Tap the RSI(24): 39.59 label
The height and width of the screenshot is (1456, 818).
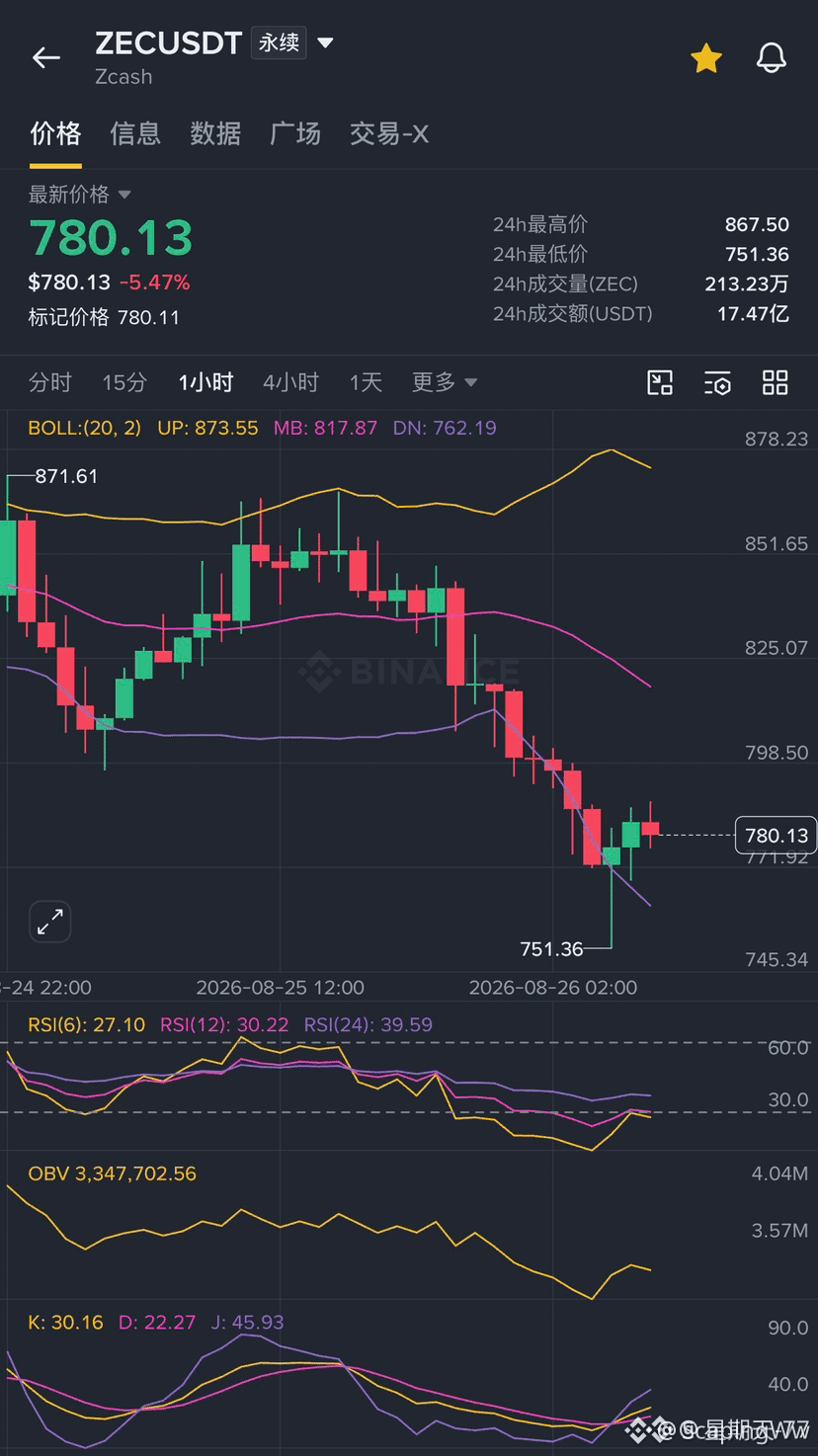point(368,1024)
